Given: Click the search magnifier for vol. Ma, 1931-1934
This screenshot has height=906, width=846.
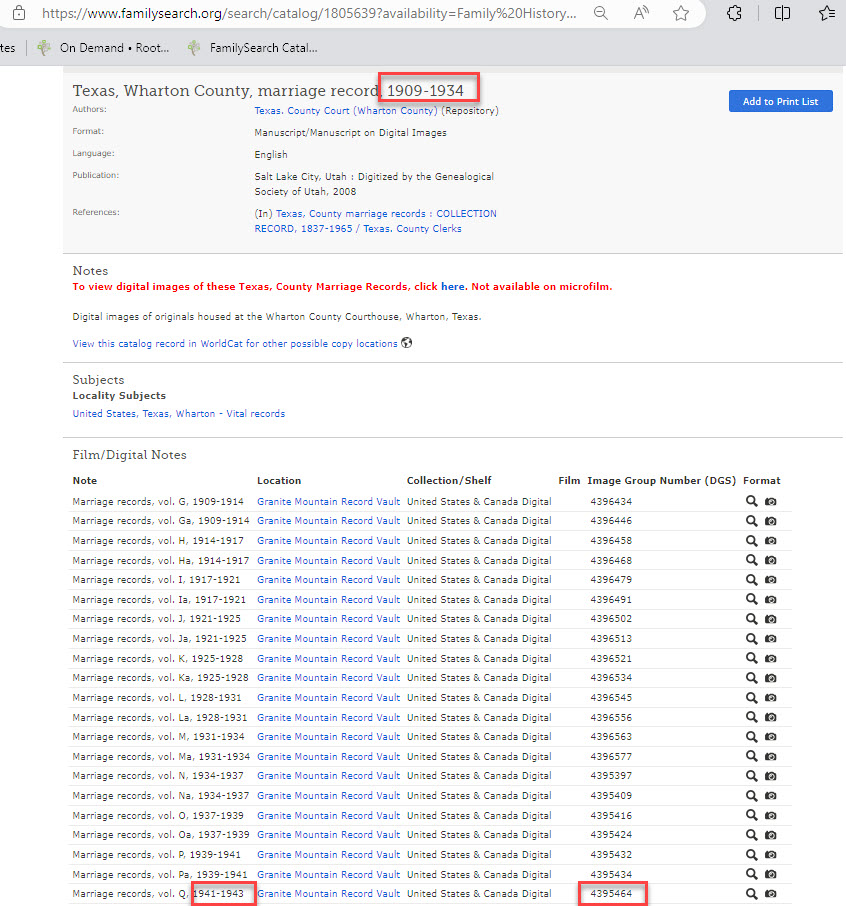Looking at the screenshot, I should [x=751, y=756].
